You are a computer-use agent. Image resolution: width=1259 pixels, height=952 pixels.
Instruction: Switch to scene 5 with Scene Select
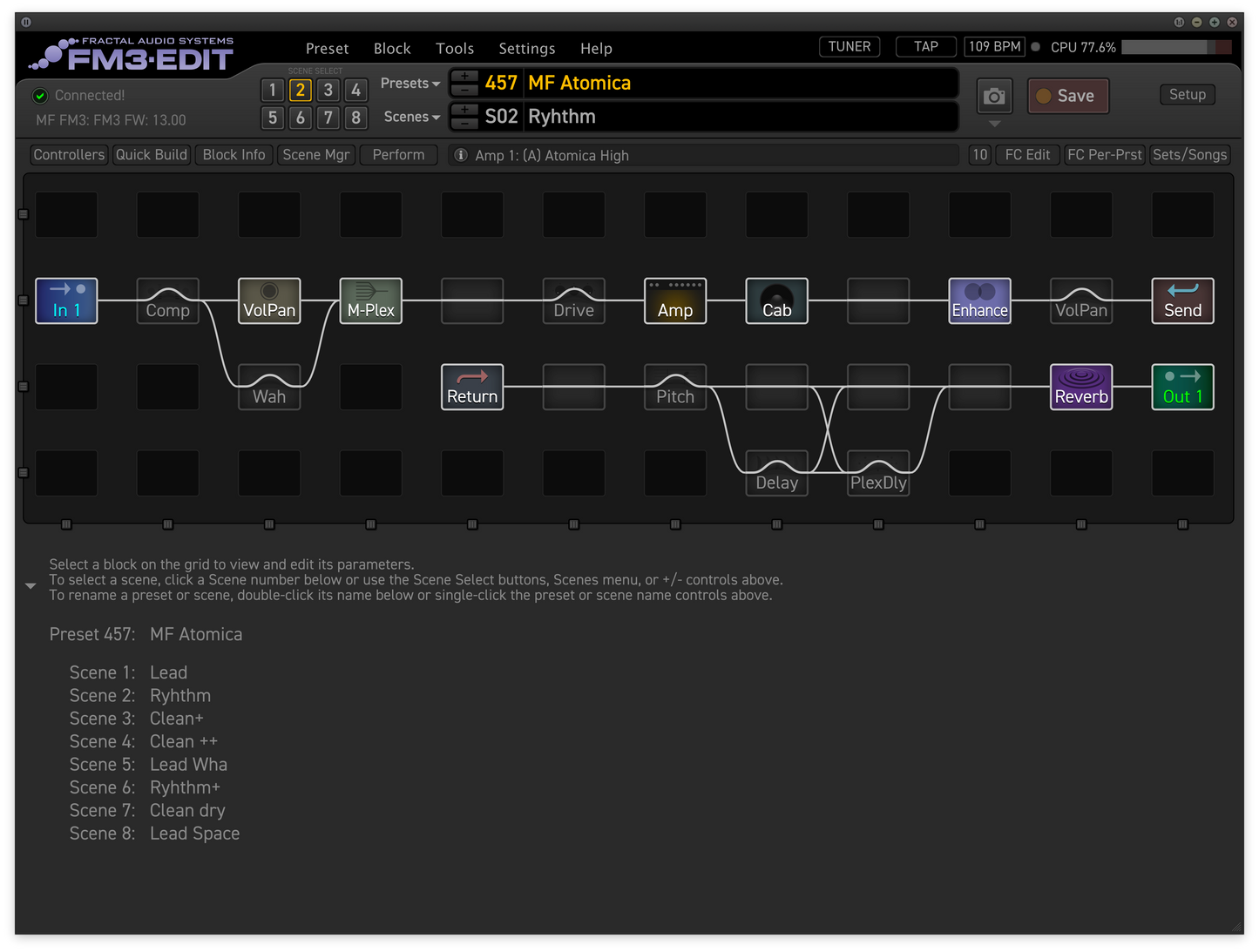pos(273,118)
